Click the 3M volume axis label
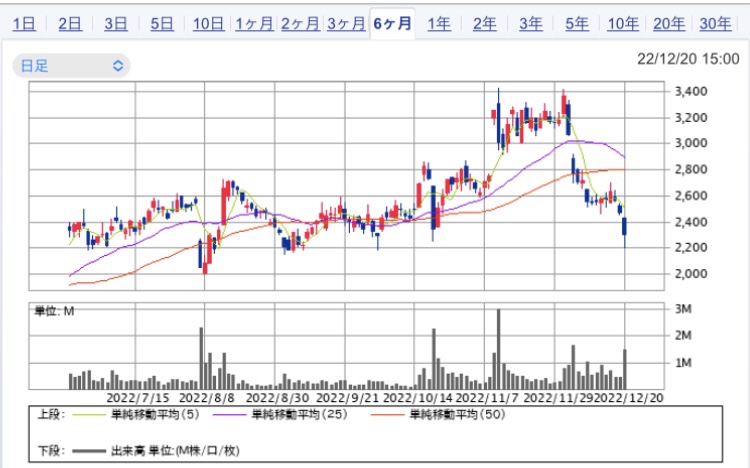 pyautogui.click(x=683, y=309)
